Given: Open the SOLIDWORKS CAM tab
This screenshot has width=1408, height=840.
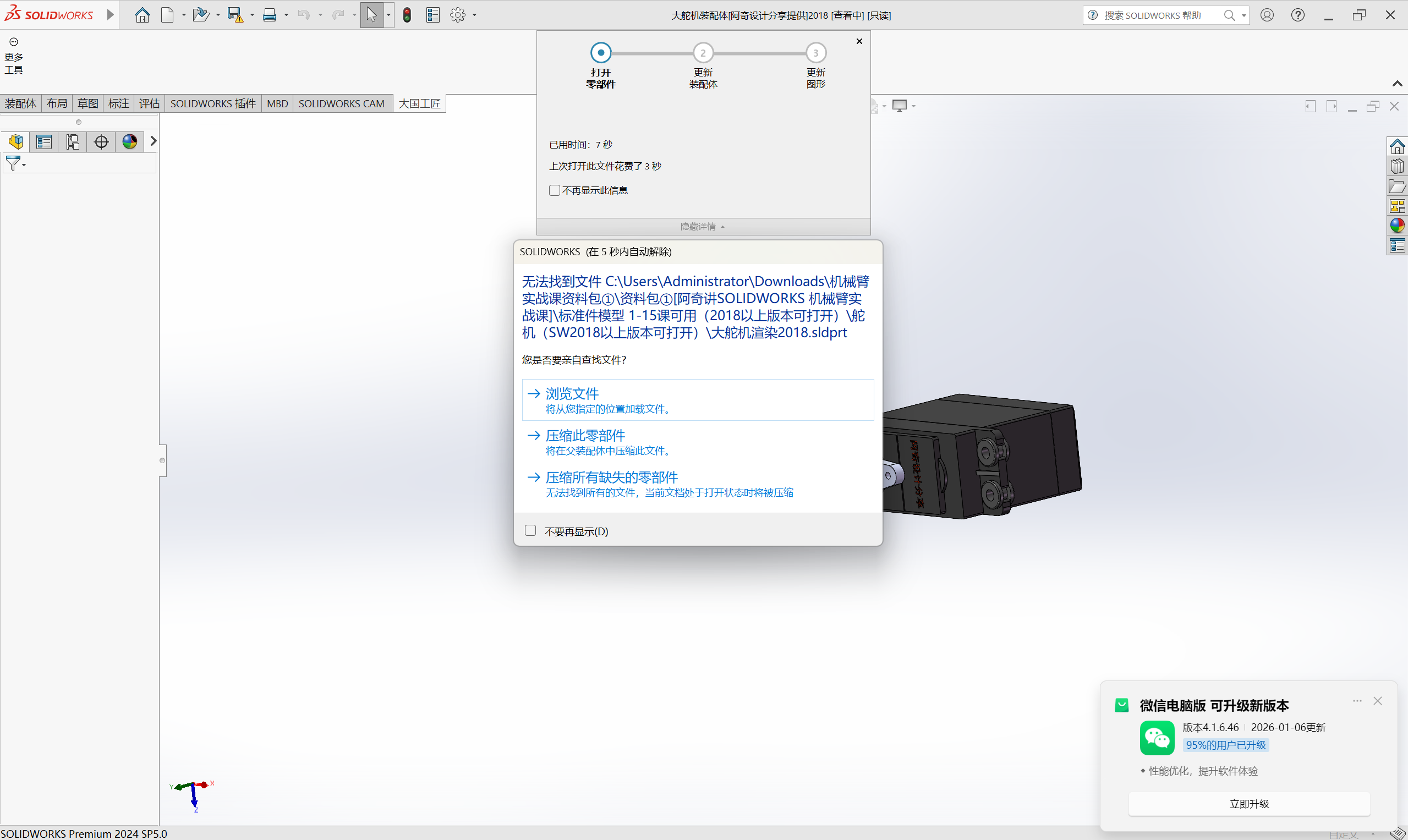Looking at the screenshot, I should pos(341,103).
